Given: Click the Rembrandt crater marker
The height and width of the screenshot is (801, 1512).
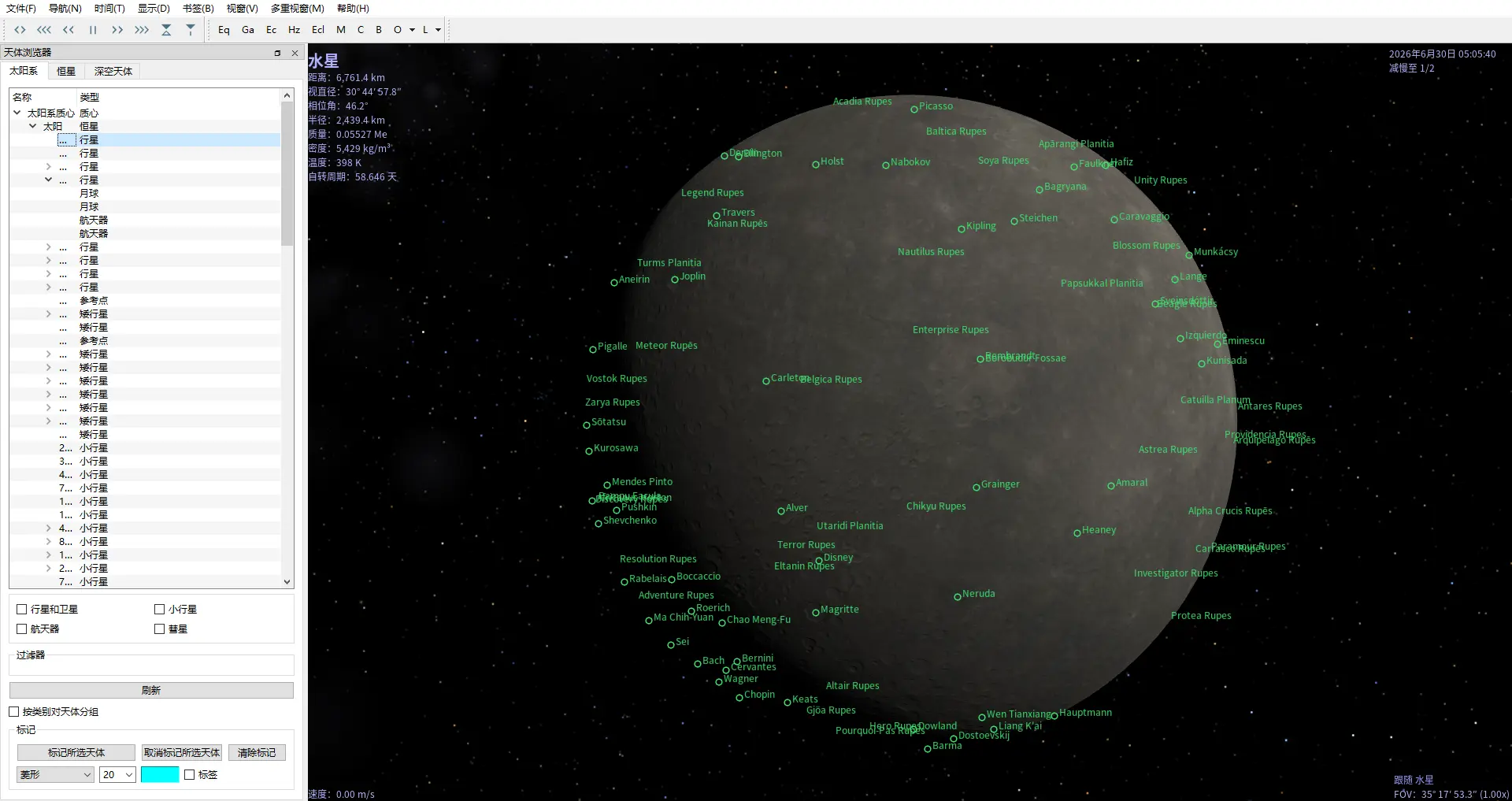Looking at the screenshot, I should pos(980,359).
